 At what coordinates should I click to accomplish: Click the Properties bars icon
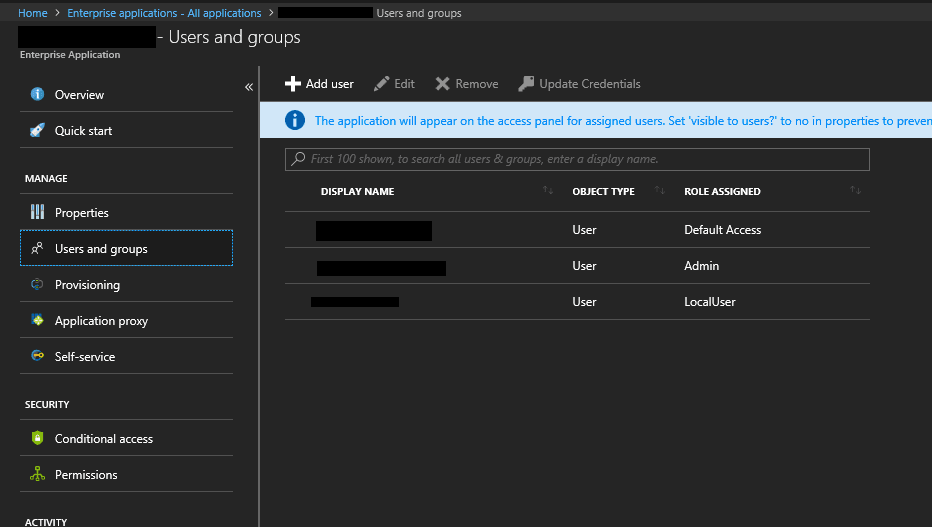tap(38, 213)
